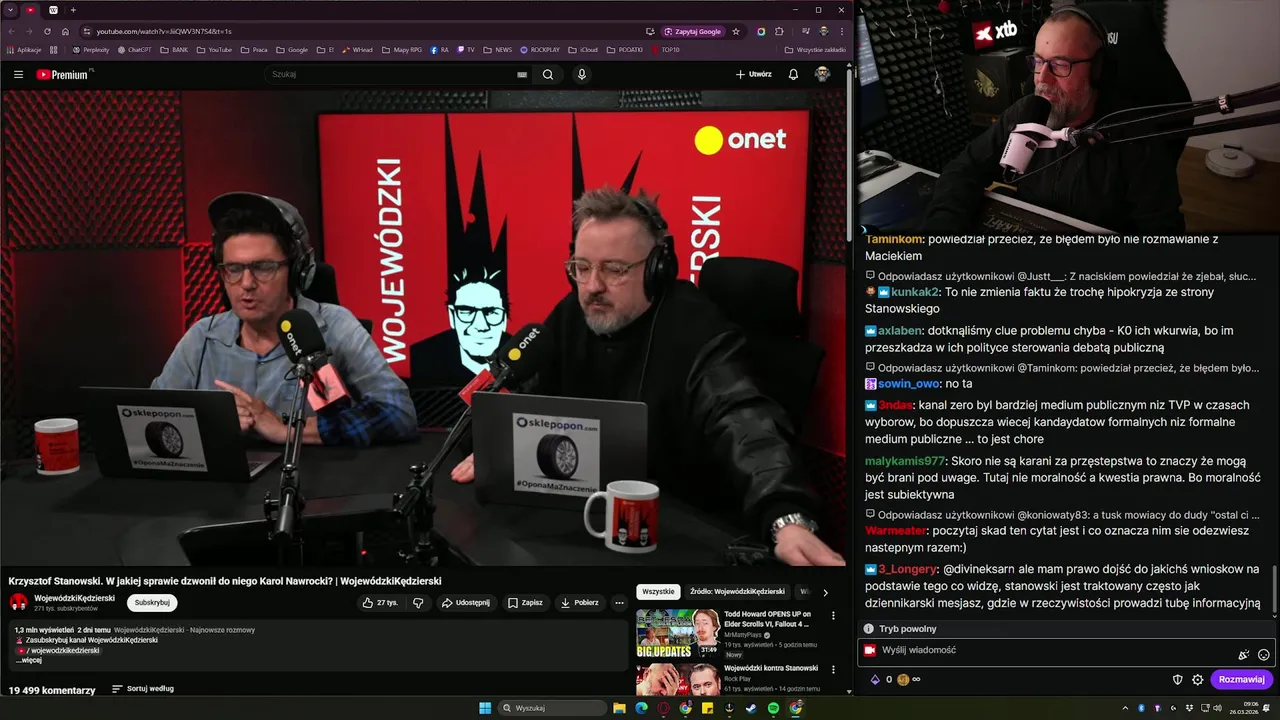Save the video with Zapisz
The image size is (1280, 720).
tap(524, 603)
